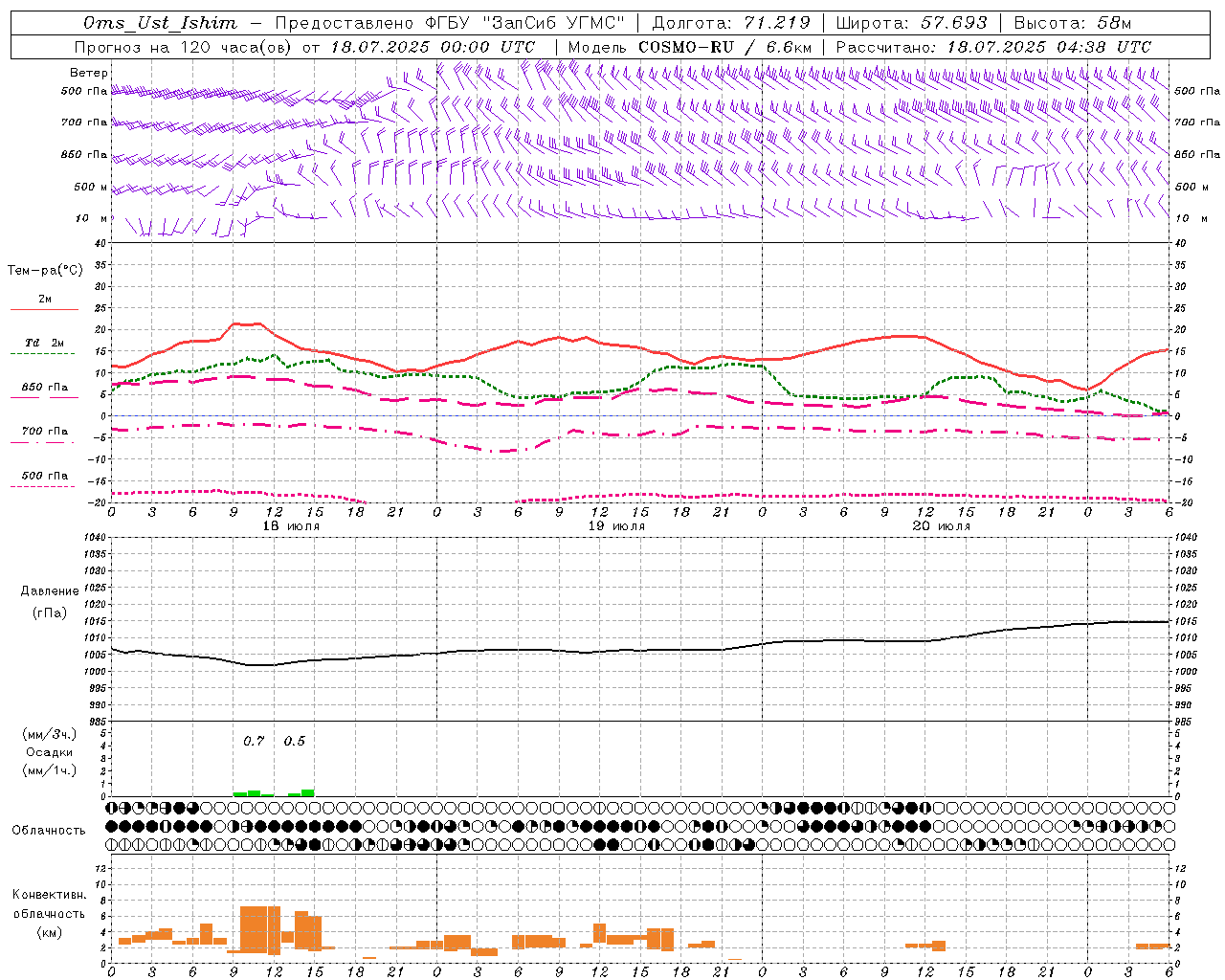Click the red 2м temperature legend line

click(44, 310)
